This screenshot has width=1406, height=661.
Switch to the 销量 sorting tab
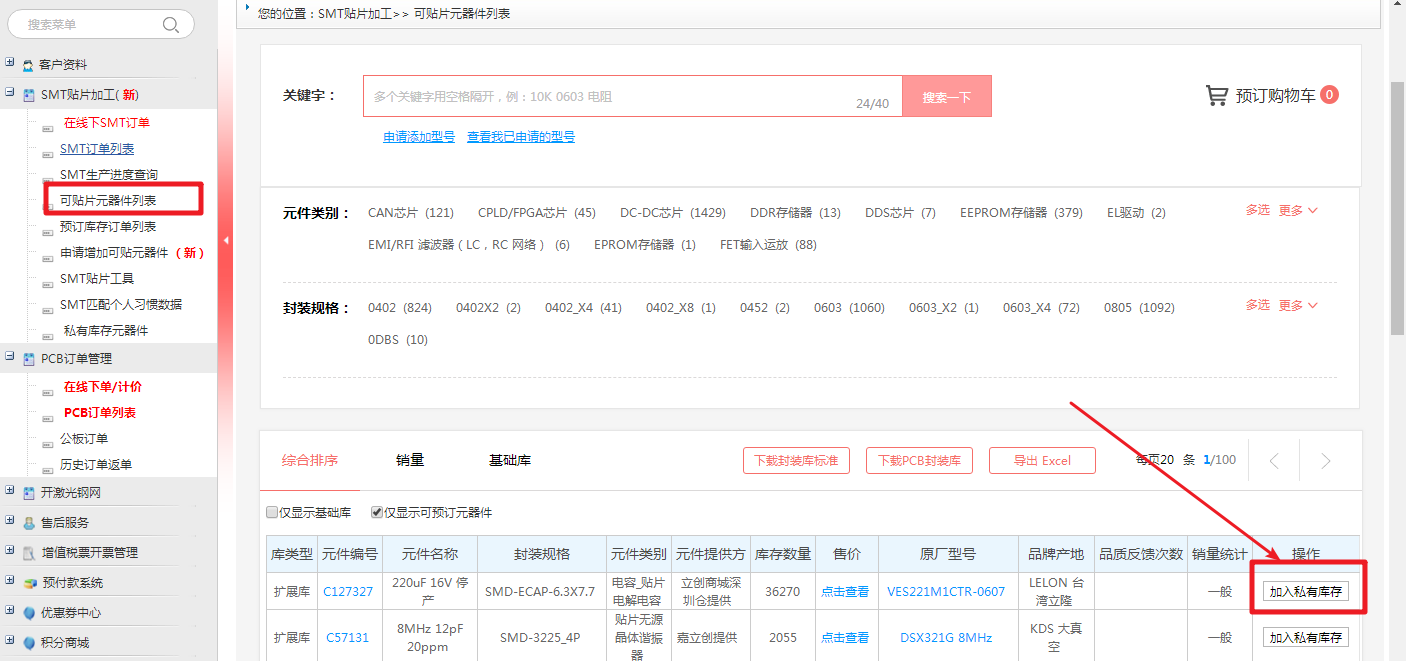click(410, 460)
